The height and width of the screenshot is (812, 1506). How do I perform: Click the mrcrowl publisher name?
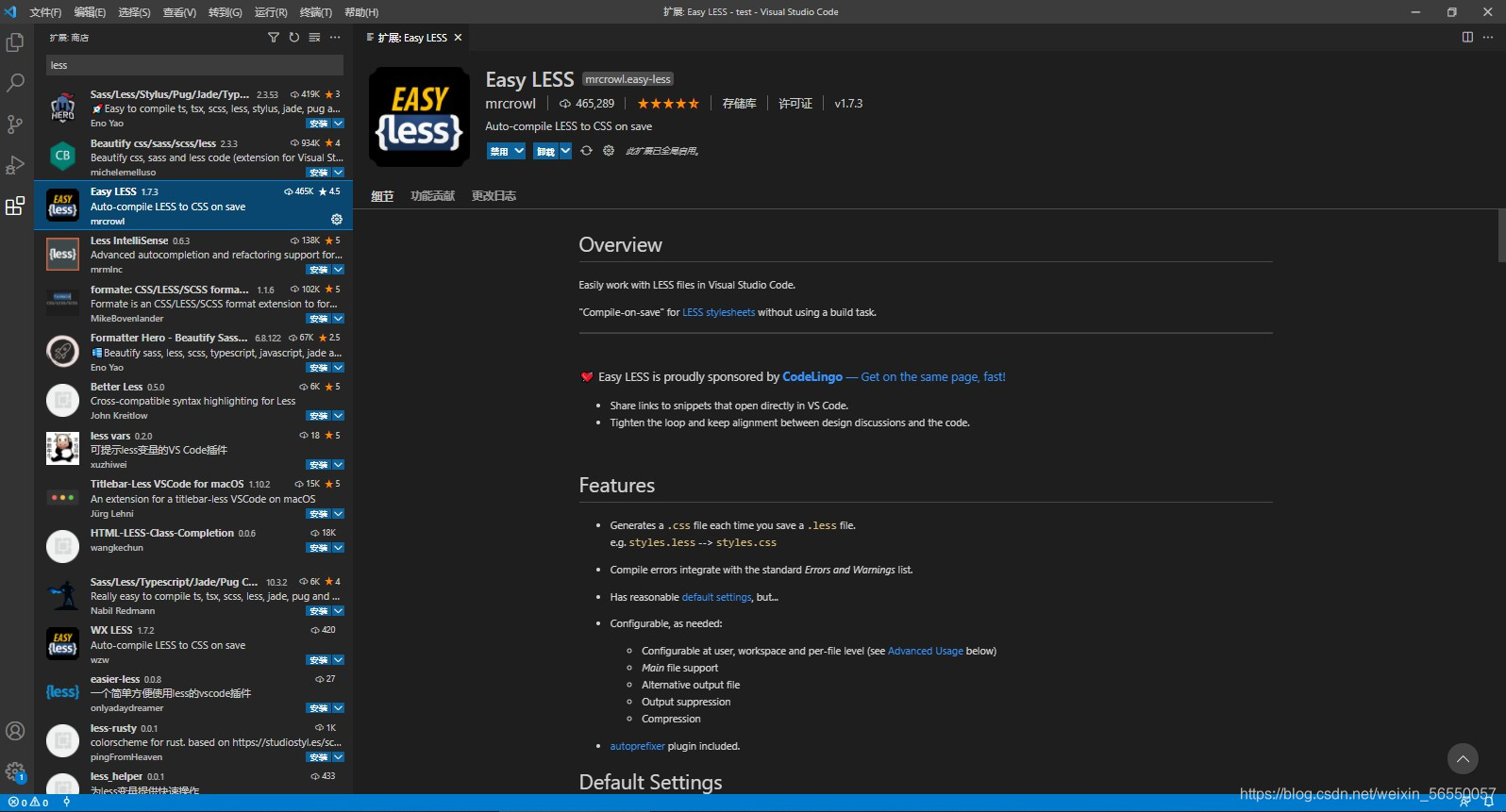[x=510, y=104]
